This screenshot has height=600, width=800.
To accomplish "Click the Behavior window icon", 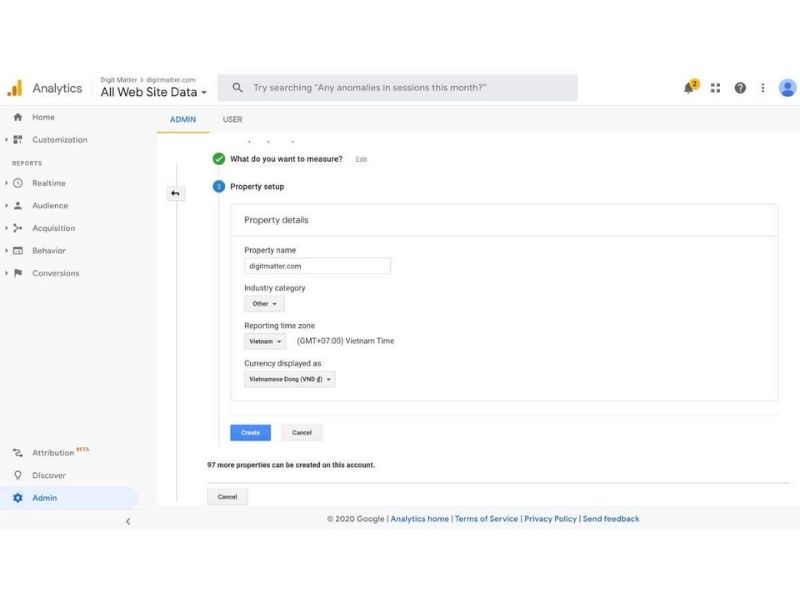I will [x=18, y=251].
